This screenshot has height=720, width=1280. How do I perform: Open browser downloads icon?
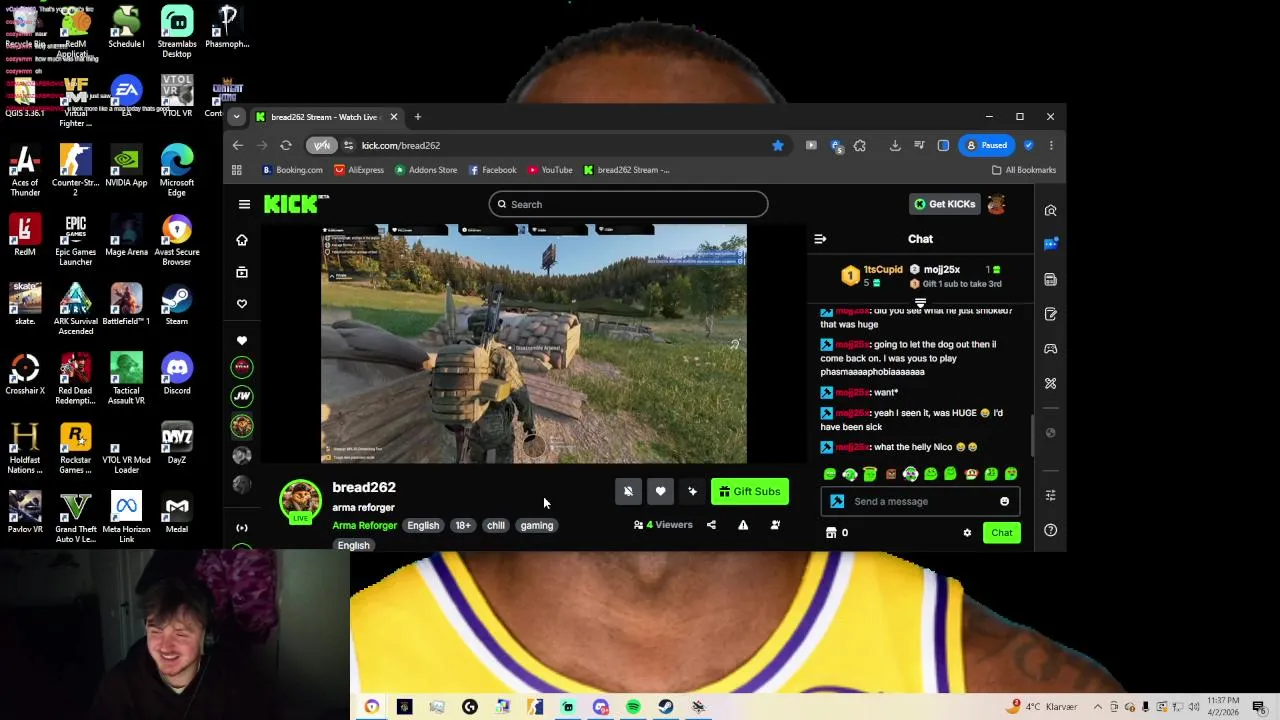(x=895, y=145)
